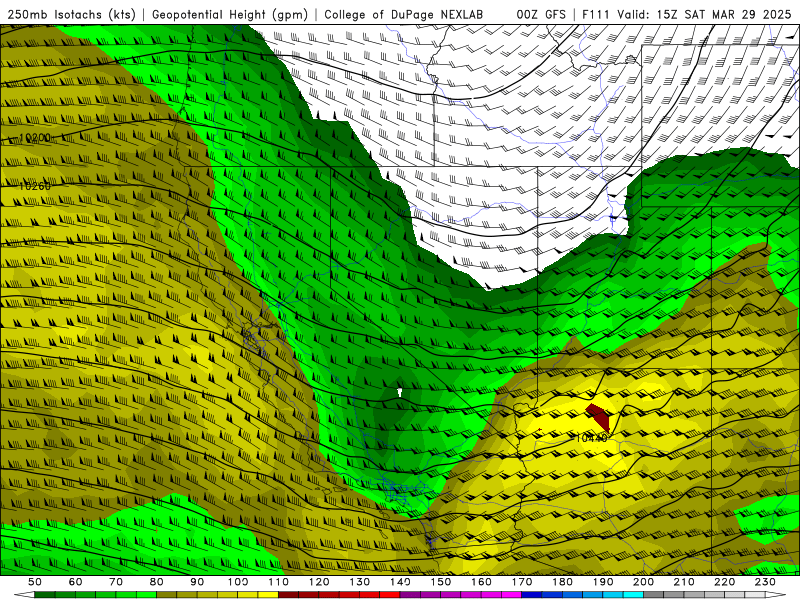
Task: Click the color scale label 190
Action: click(x=603, y=582)
